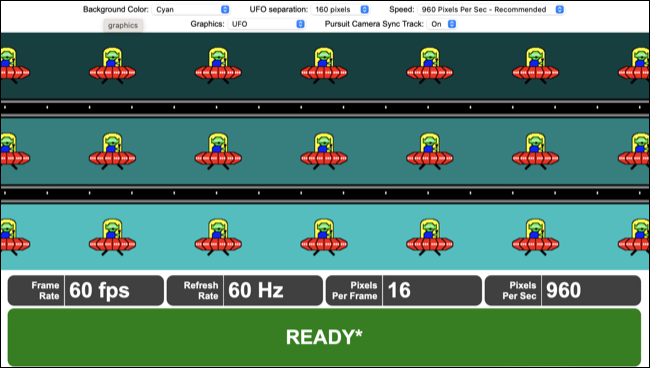
Task: Click the sync track strip between top and middle lanes
Action: coord(325,108)
